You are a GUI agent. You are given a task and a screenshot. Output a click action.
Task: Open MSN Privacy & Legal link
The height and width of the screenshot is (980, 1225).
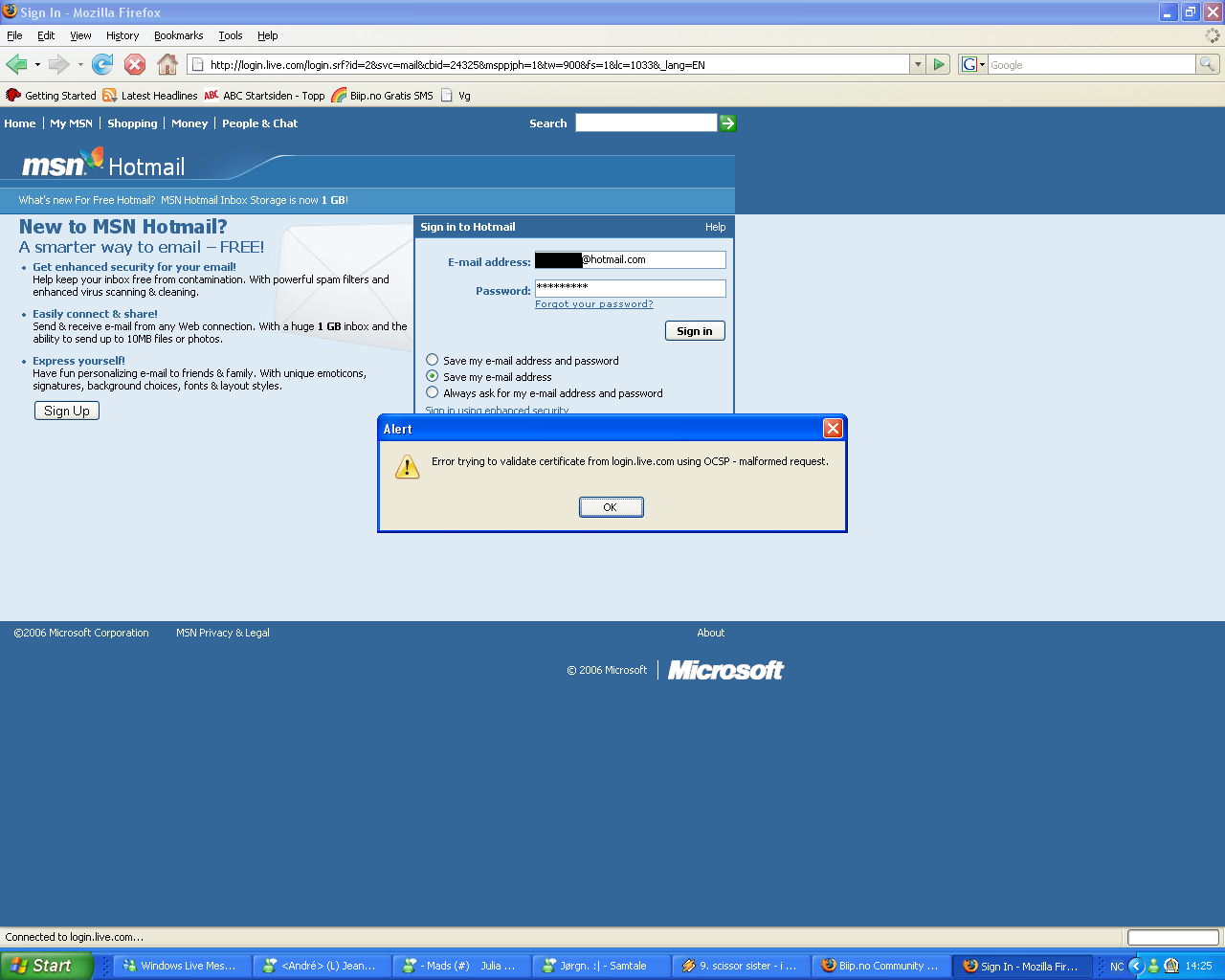tap(223, 633)
